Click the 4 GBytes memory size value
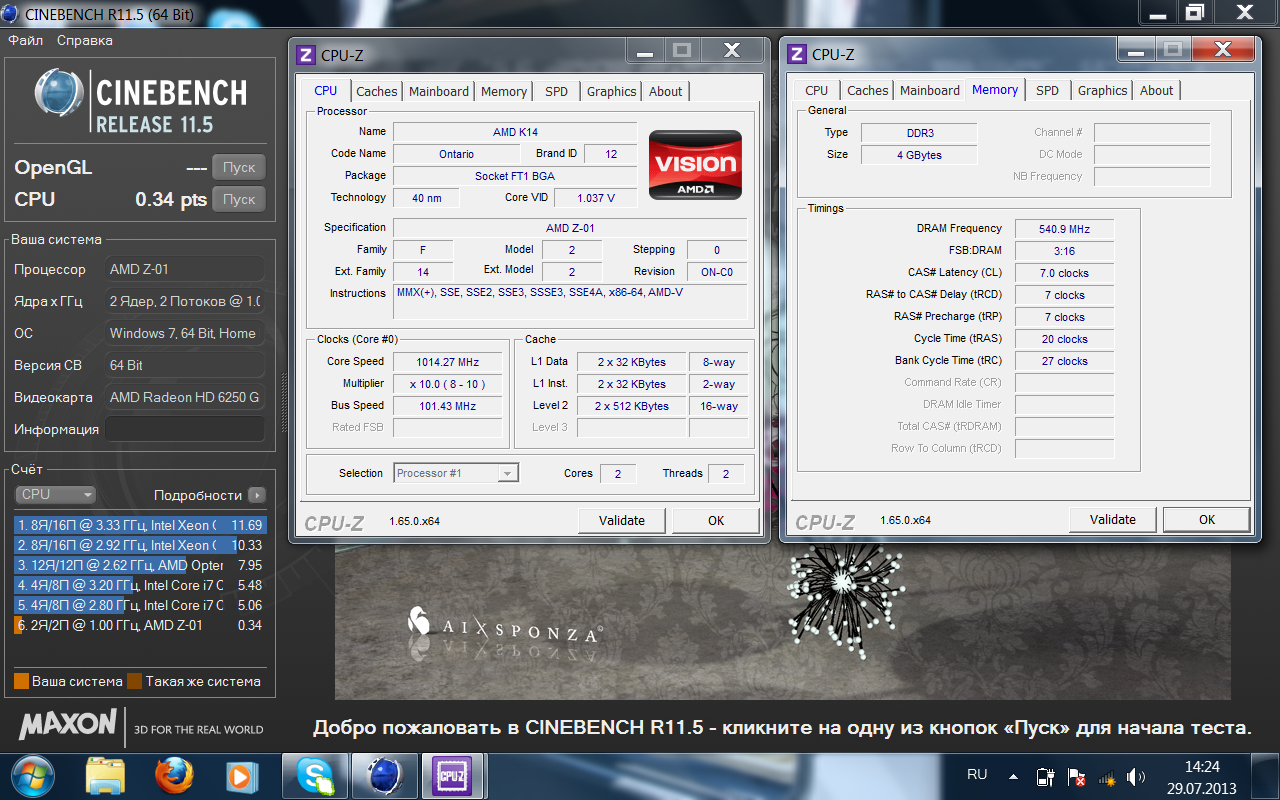The height and width of the screenshot is (800, 1280). point(919,155)
